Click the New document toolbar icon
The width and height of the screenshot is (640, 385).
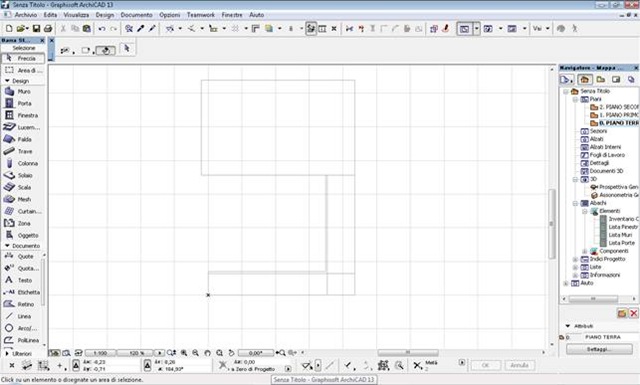[9, 29]
